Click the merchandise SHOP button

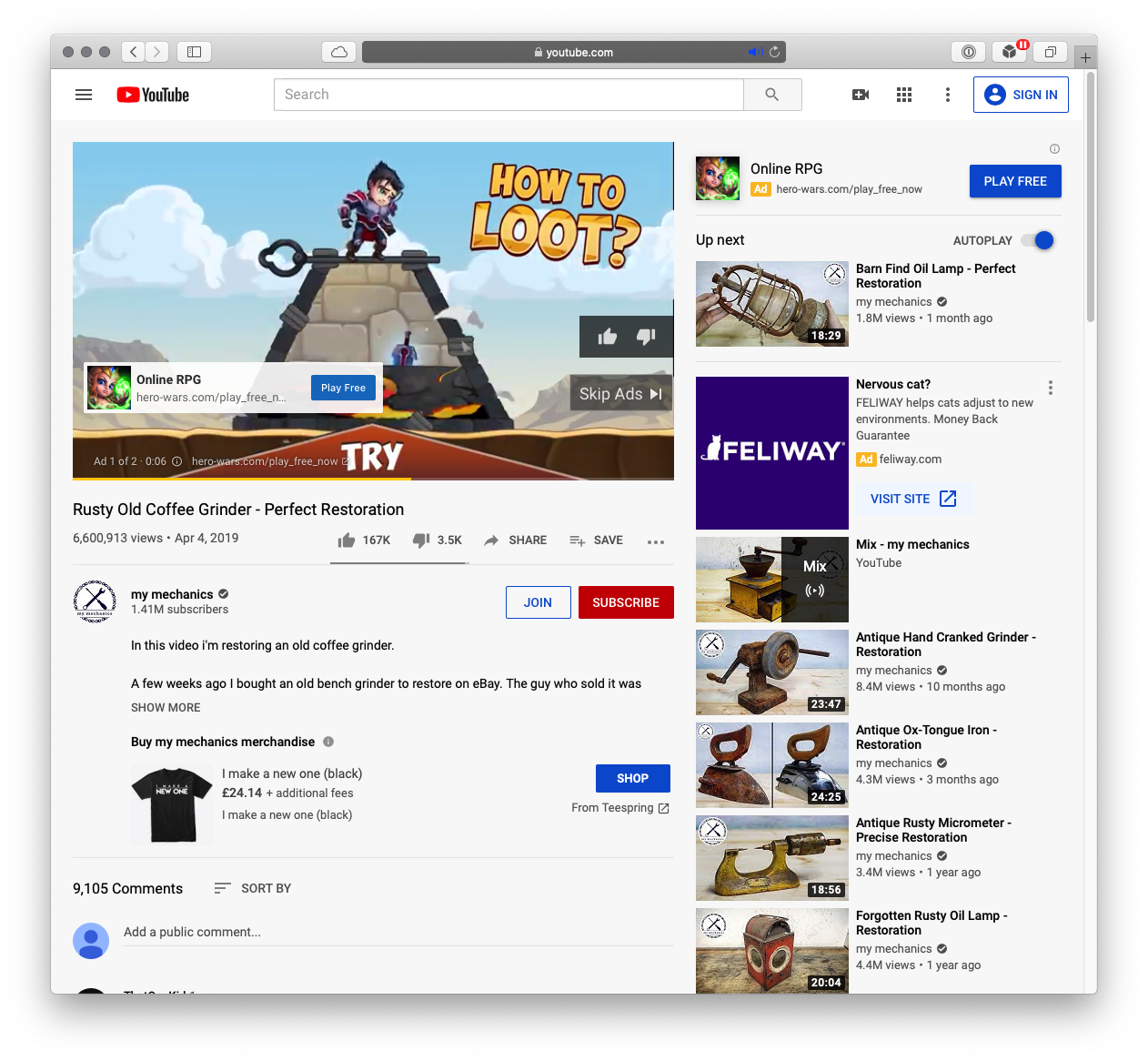pyautogui.click(x=633, y=778)
